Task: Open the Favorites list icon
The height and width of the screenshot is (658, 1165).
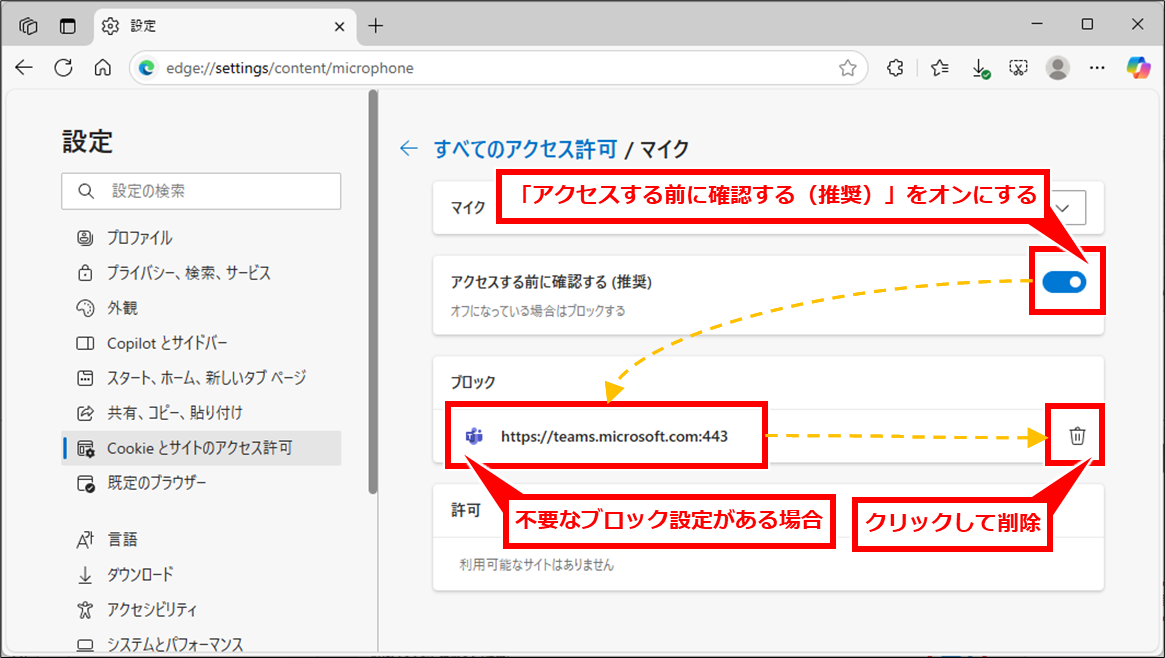Action: point(939,68)
